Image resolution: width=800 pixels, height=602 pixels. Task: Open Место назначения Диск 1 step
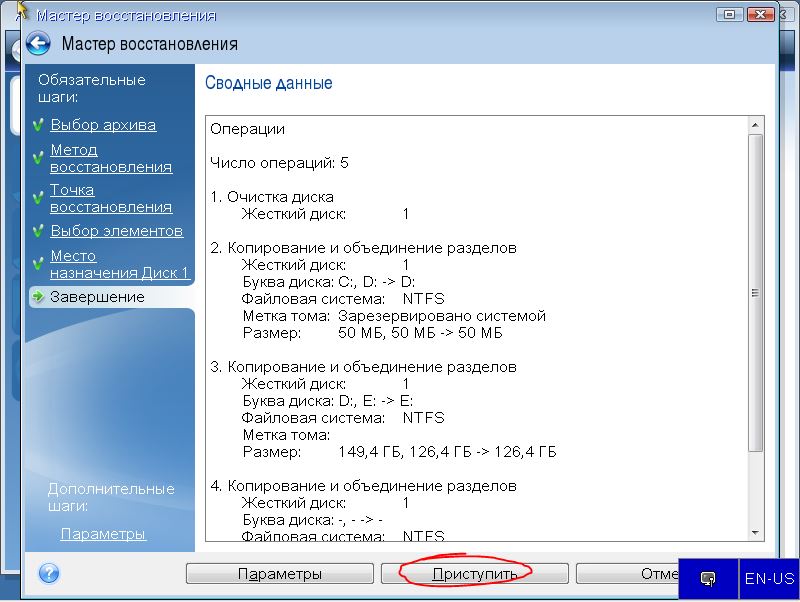(119, 264)
